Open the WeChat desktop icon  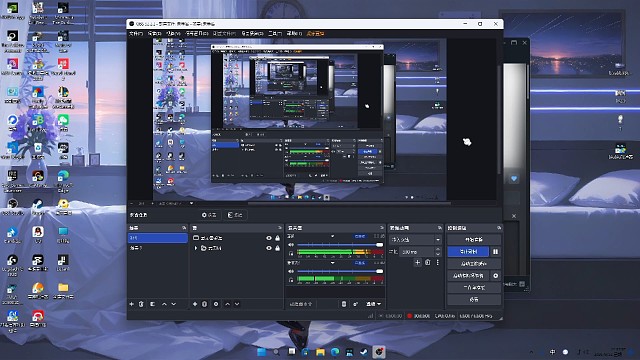pyautogui.click(x=63, y=123)
